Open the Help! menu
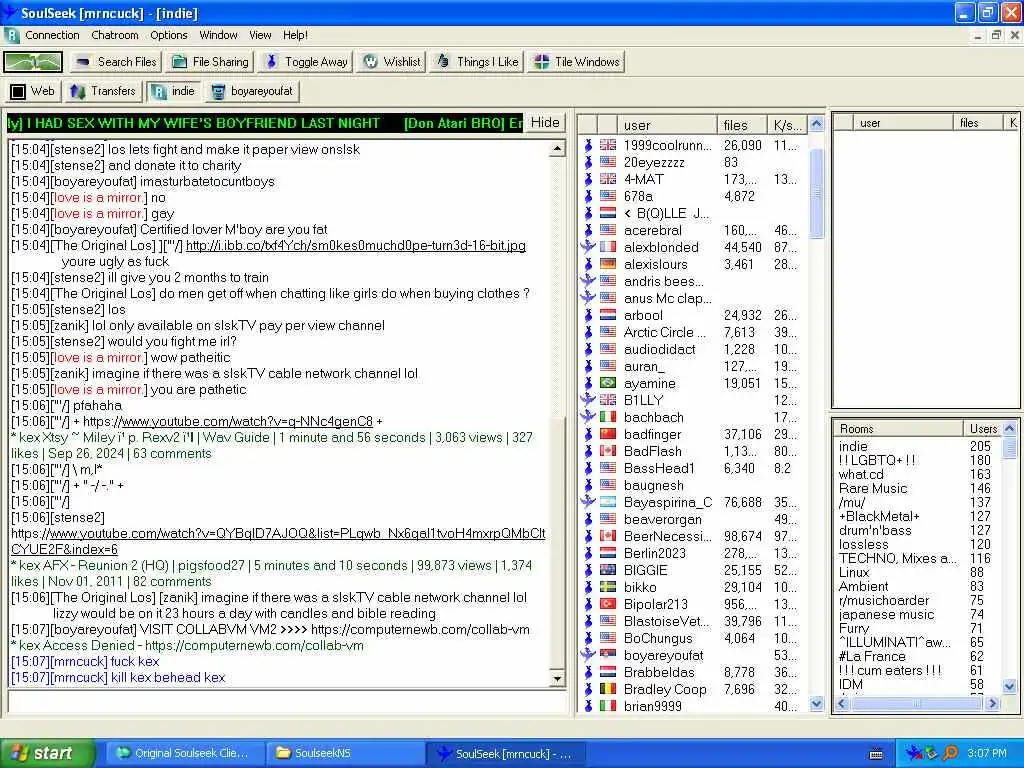The image size is (1024, 768). (x=295, y=35)
